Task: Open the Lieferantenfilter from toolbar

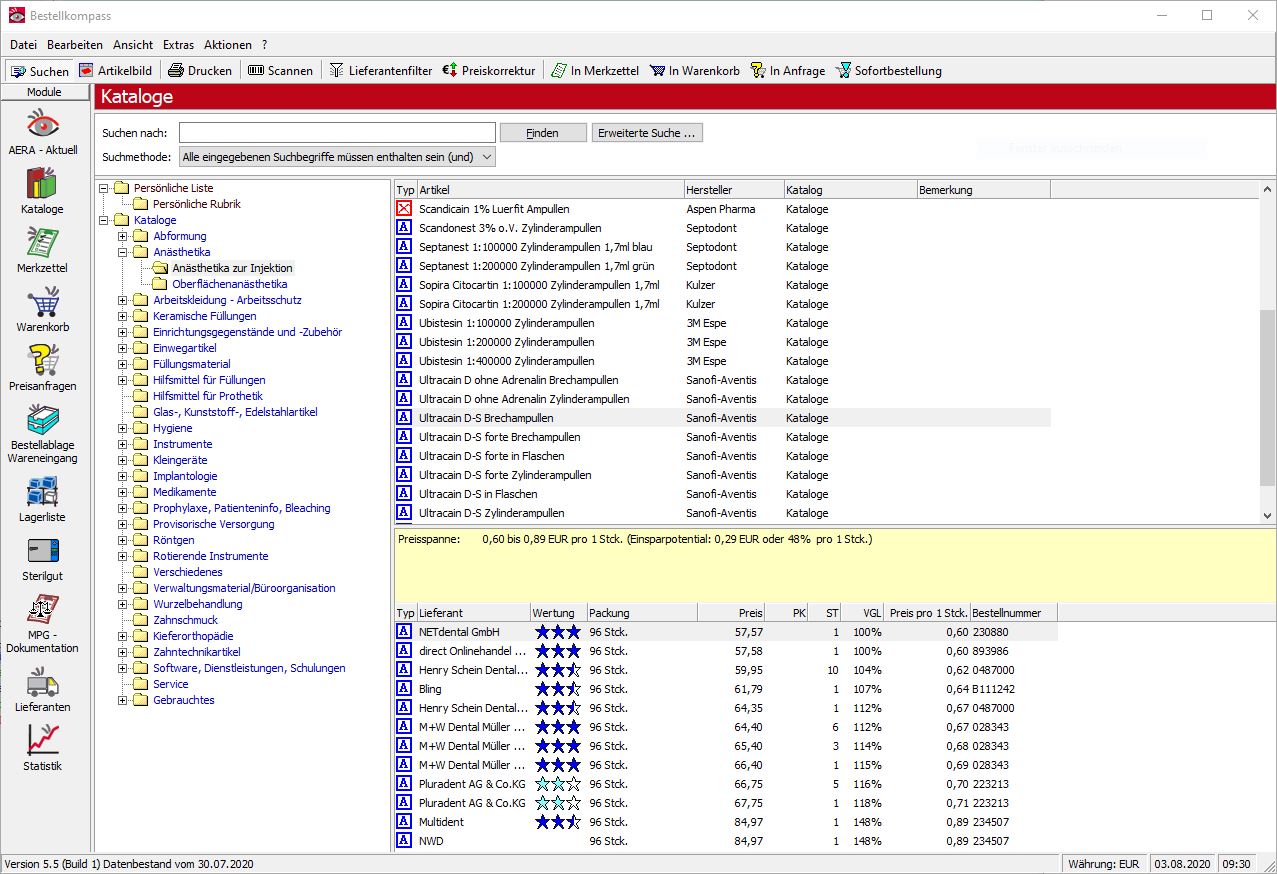Action: coord(381,71)
